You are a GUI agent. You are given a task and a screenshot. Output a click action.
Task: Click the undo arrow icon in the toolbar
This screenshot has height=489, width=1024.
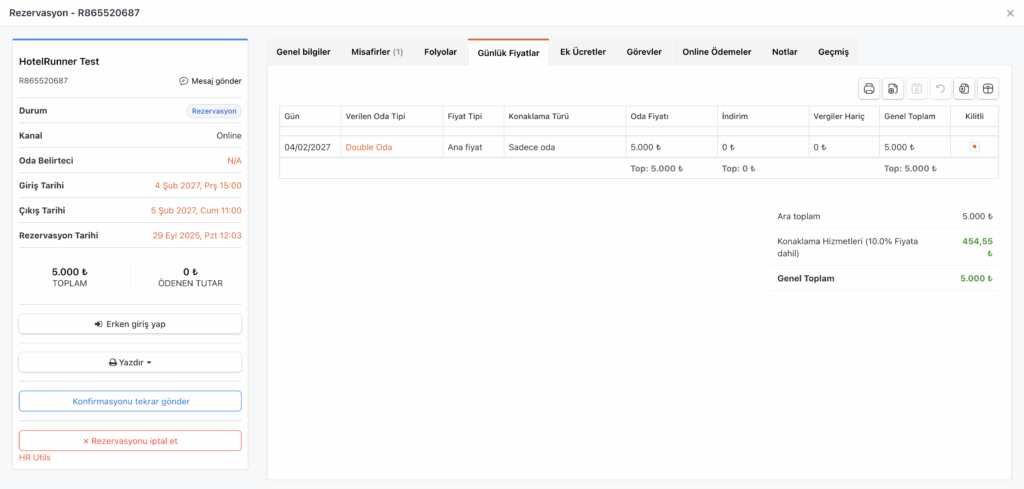pyautogui.click(x=941, y=89)
